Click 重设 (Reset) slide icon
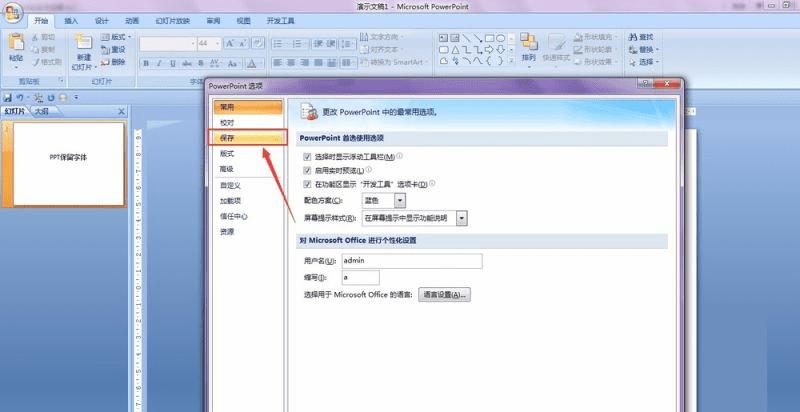800x412 pixels. pos(106,50)
